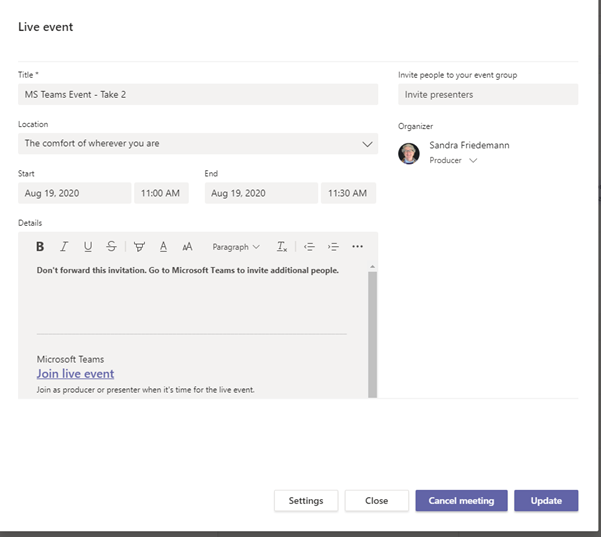Viewport: 601px width, 537px height.
Task: Click the Invite presenters field
Action: [488, 95]
